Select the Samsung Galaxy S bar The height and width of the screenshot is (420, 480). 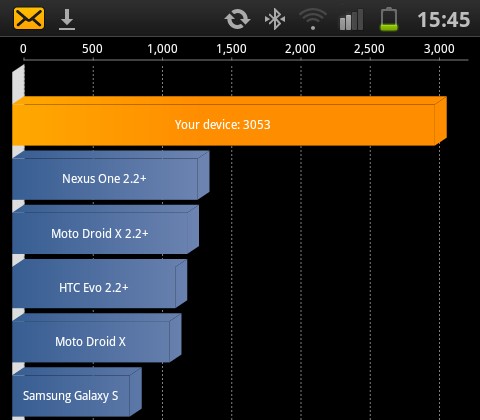point(77,392)
